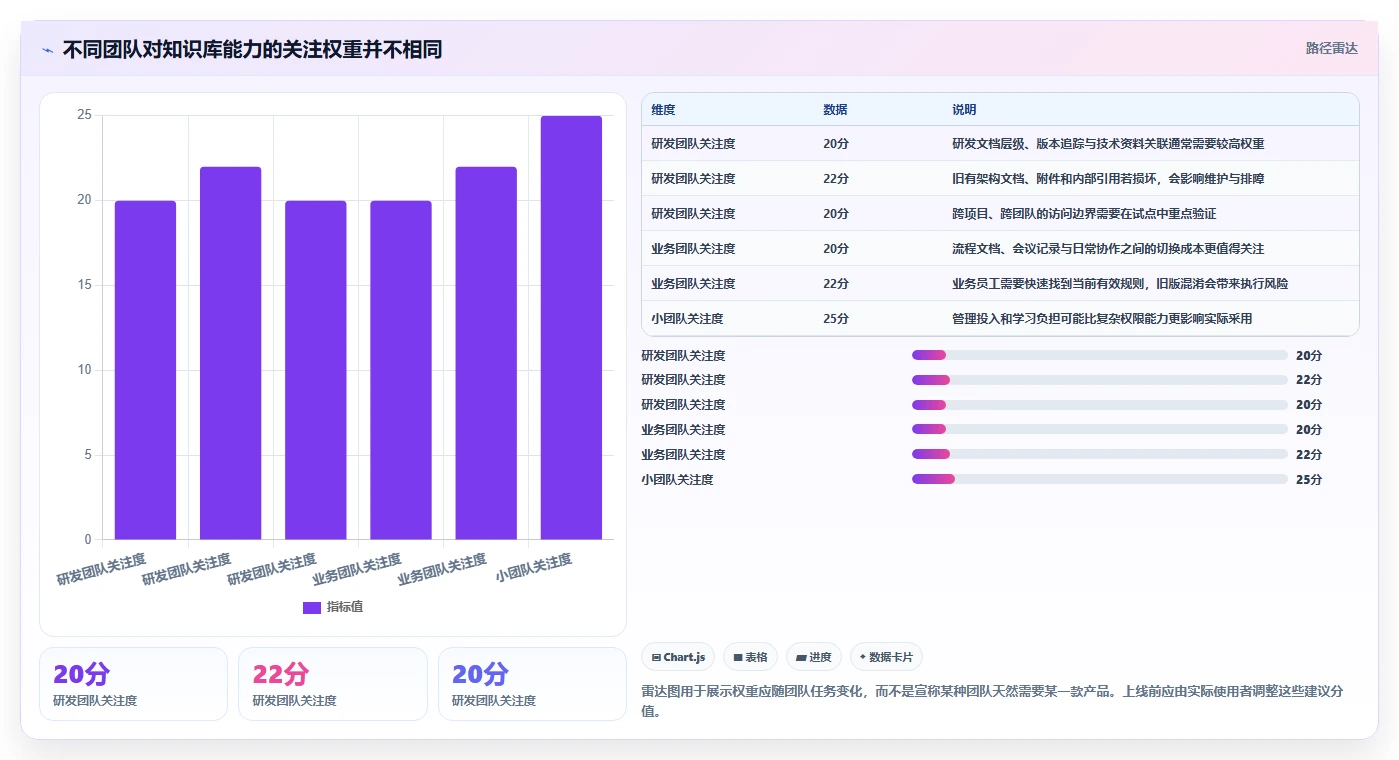Select the 进度 chip
The image size is (1399, 760).
pos(814,657)
